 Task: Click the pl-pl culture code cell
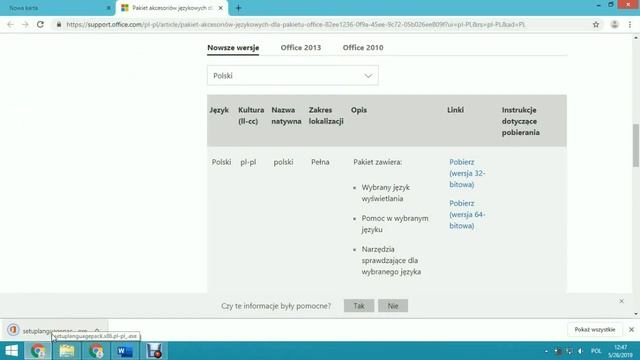tap(248, 162)
